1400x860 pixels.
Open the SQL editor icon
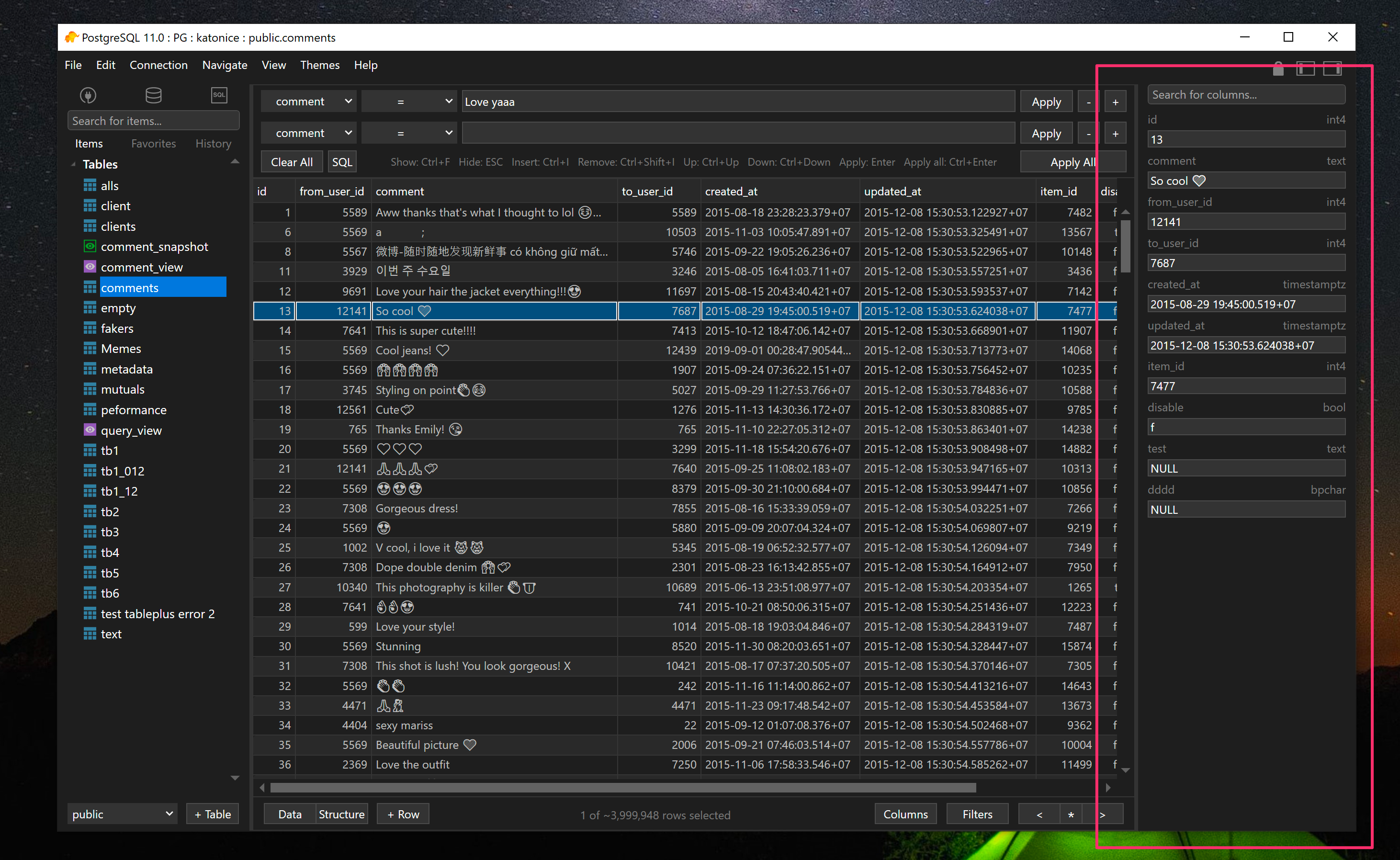click(219, 95)
